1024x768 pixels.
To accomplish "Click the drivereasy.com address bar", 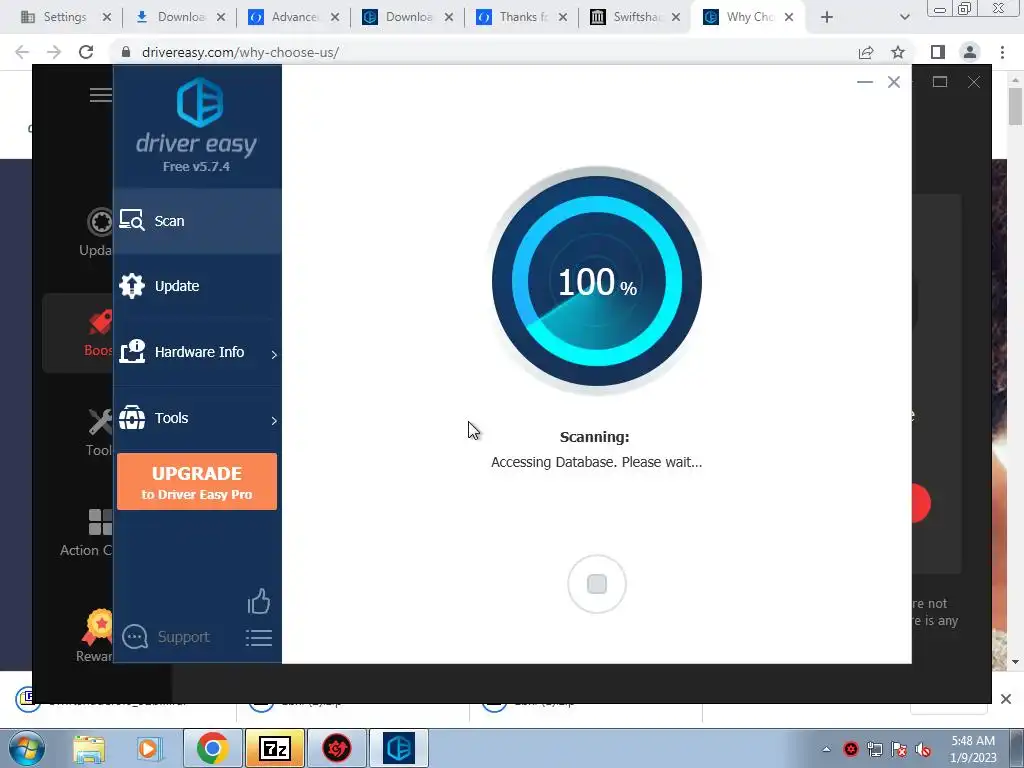I will coord(483,52).
